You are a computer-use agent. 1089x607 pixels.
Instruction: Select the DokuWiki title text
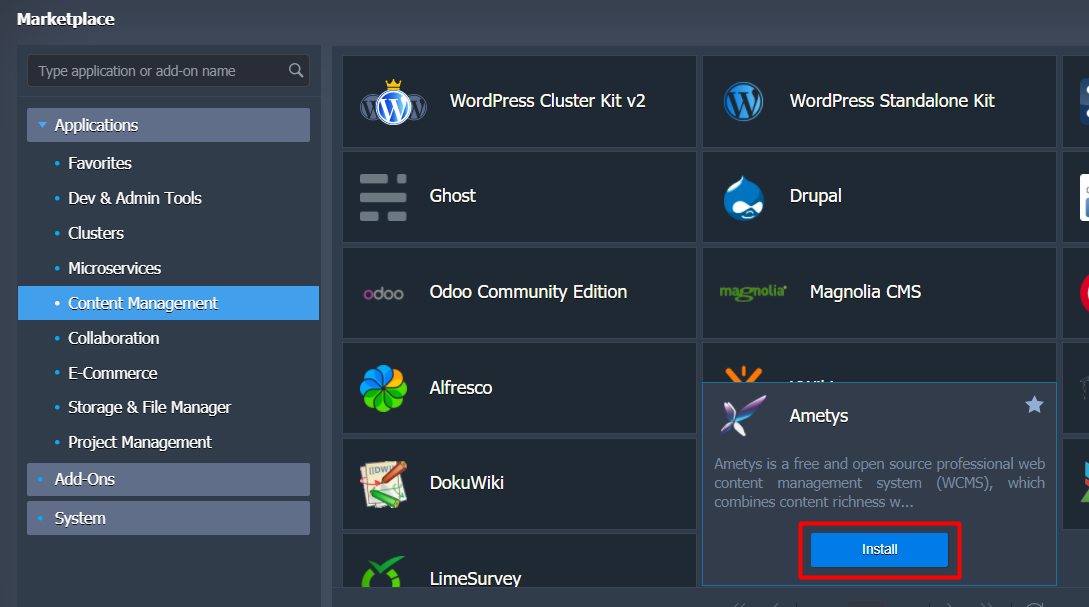tap(467, 483)
